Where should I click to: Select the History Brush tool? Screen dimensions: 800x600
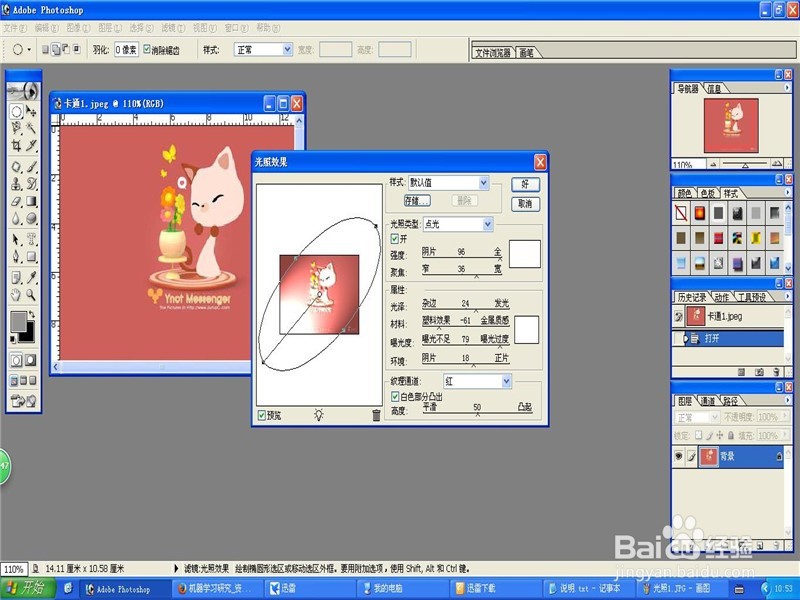[31, 184]
